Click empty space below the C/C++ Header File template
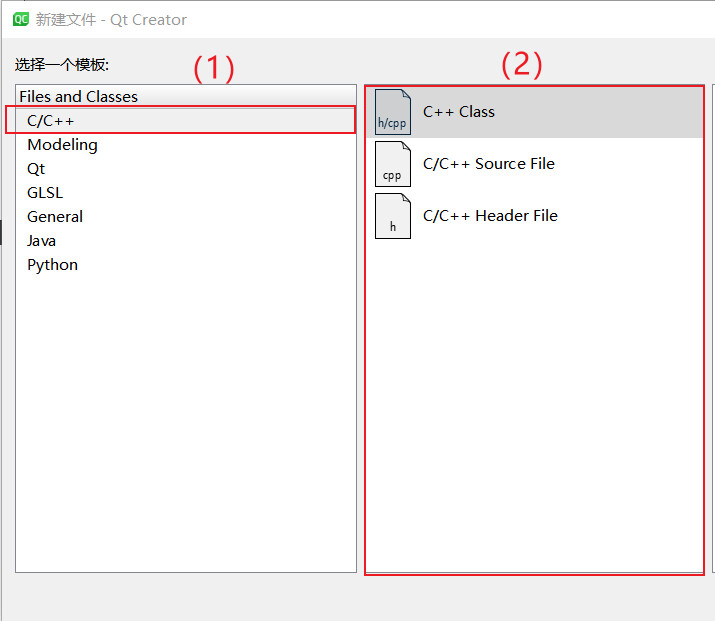The width and height of the screenshot is (715, 621). coord(534,400)
